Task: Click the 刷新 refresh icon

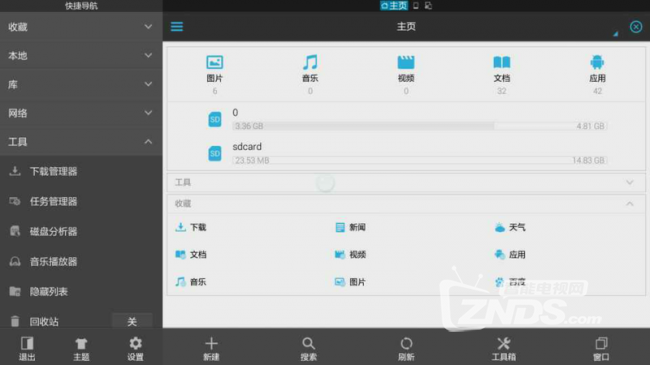Action: pos(406,348)
